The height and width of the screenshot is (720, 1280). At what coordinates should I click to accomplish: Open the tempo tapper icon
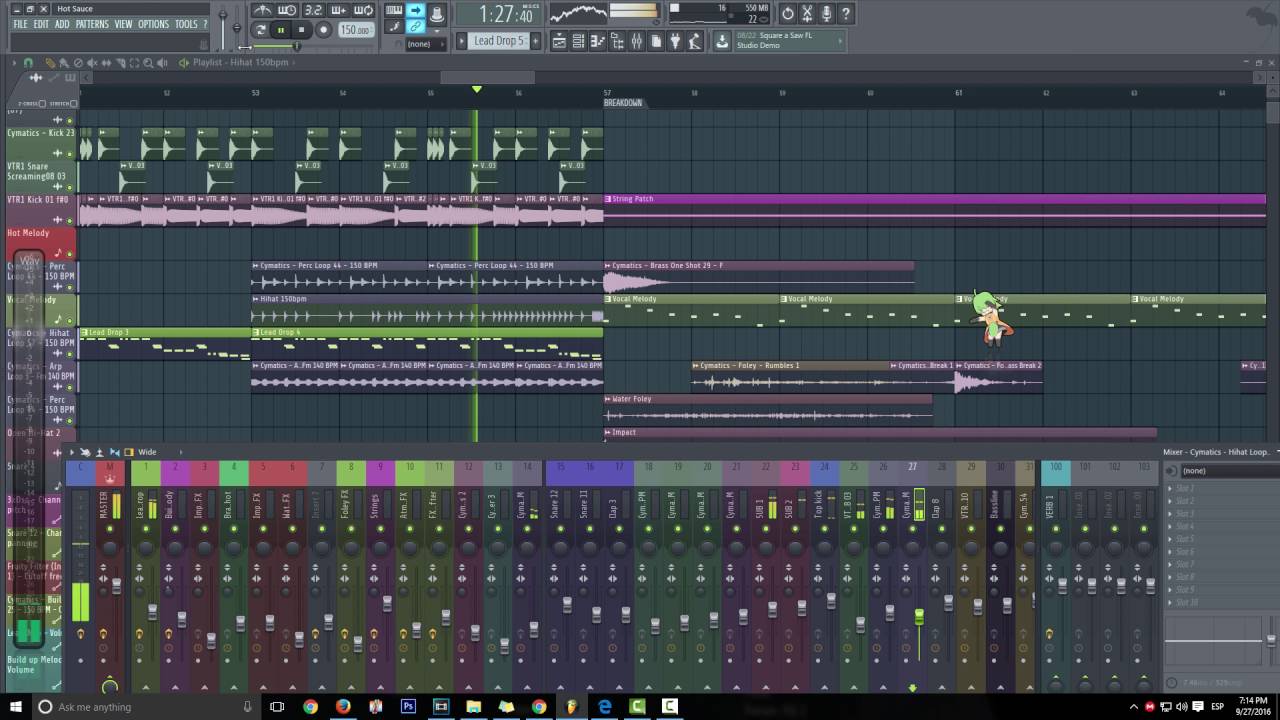pyautogui.click(x=694, y=41)
